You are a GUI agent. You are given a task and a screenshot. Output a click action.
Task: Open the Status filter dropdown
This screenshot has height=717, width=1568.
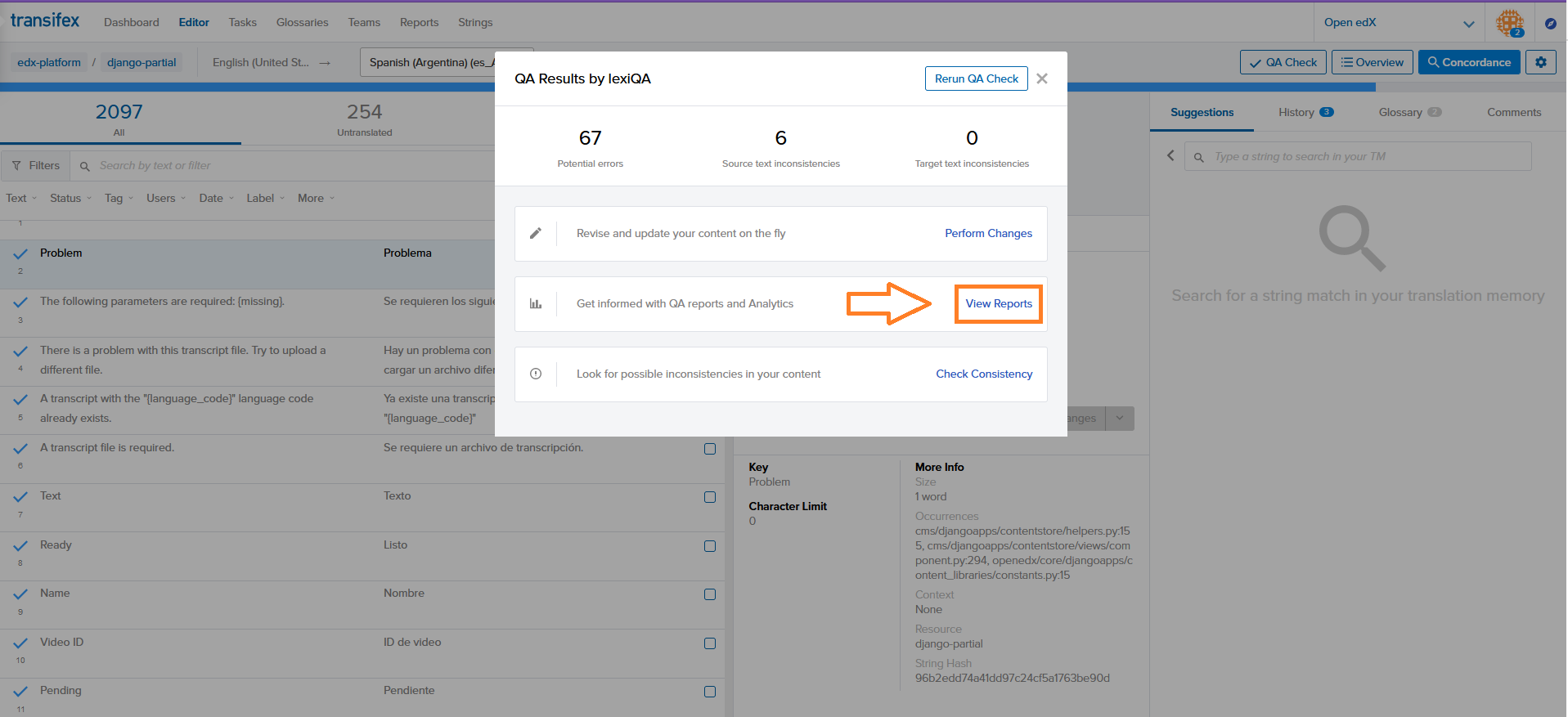70,198
